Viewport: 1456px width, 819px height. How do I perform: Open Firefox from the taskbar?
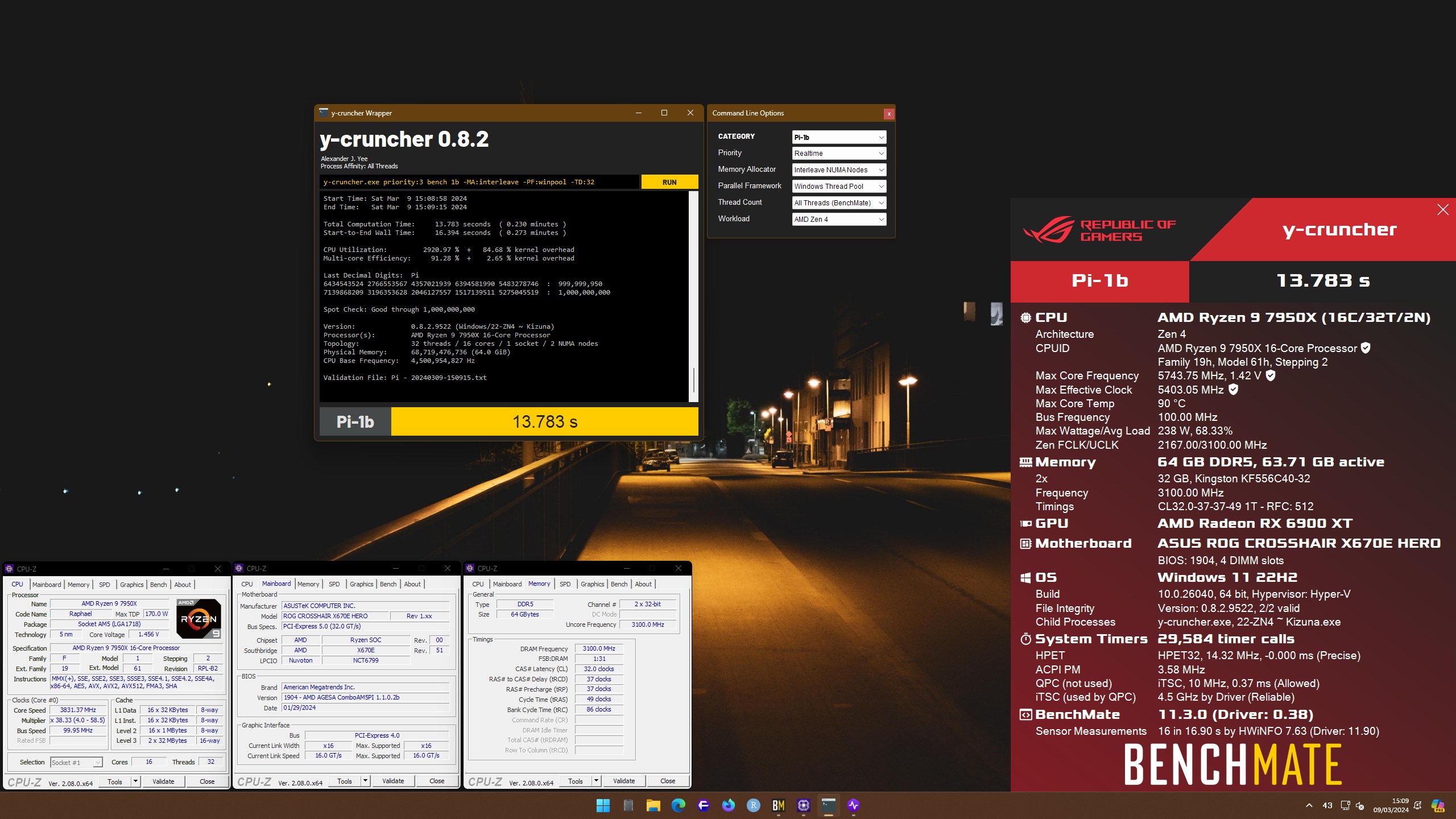pyautogui.click(x=728, y=805)
